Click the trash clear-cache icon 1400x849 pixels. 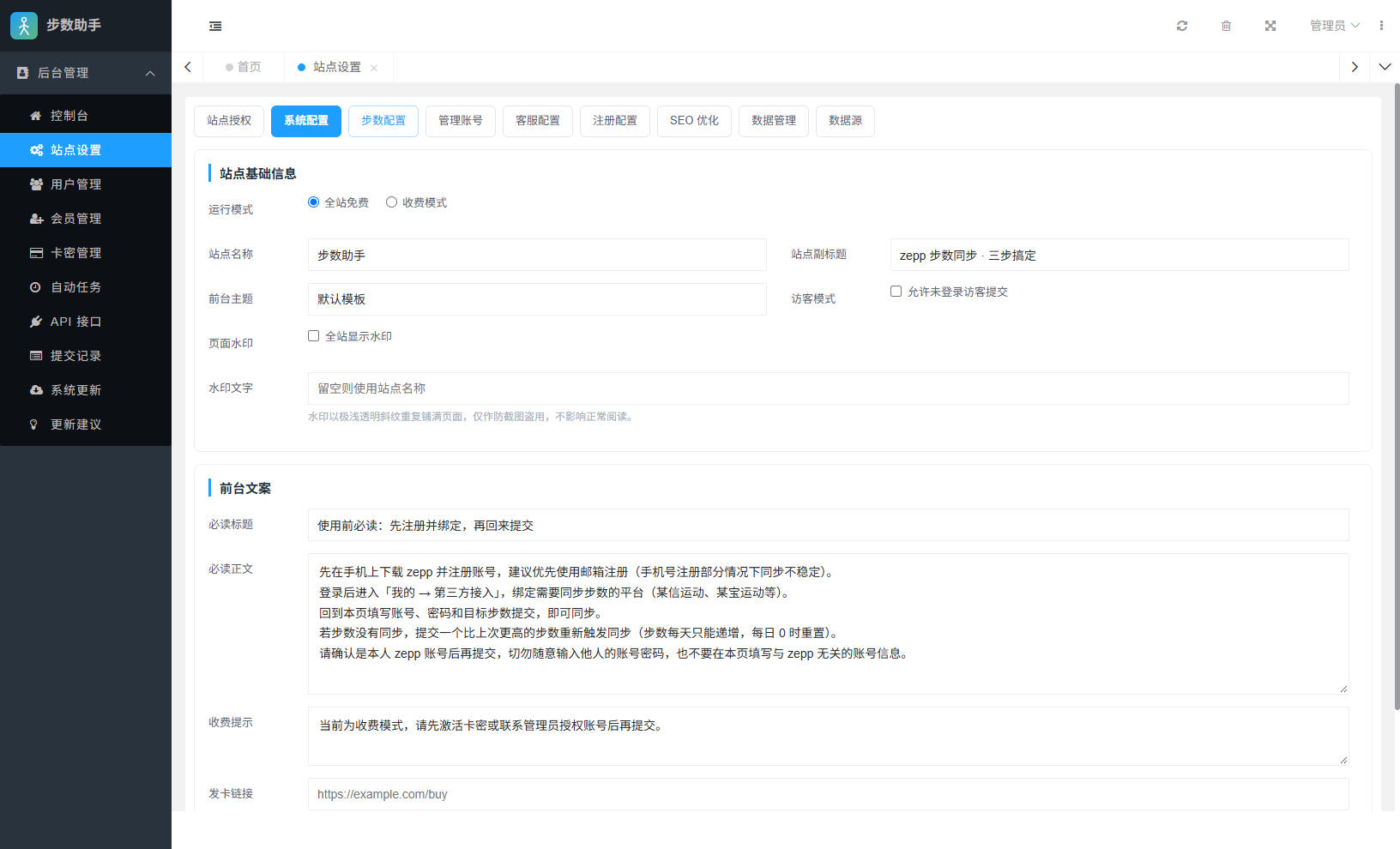pyautogui.click(x=1226, y=26)
